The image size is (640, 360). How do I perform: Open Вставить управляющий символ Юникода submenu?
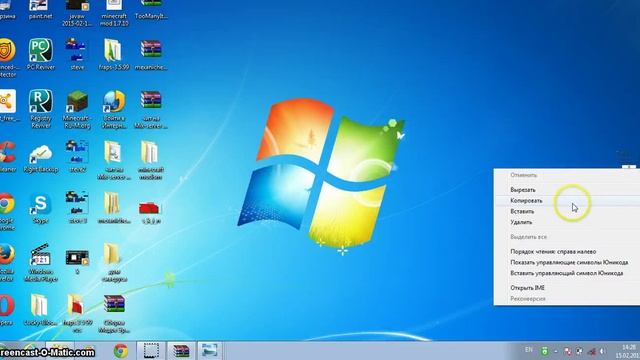pyautogui.click(x=567, y=273)
